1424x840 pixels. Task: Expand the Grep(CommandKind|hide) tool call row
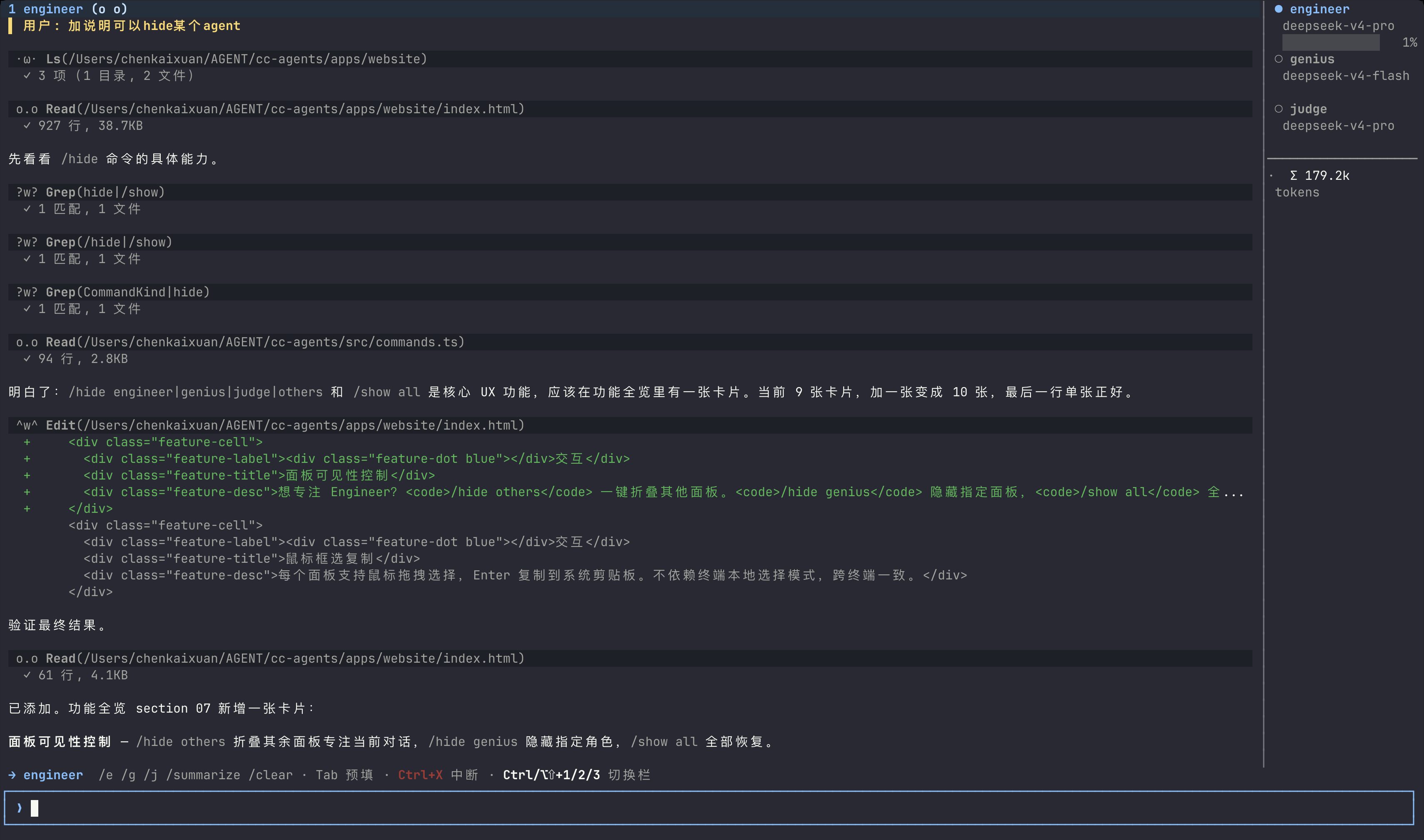(630, 292)
